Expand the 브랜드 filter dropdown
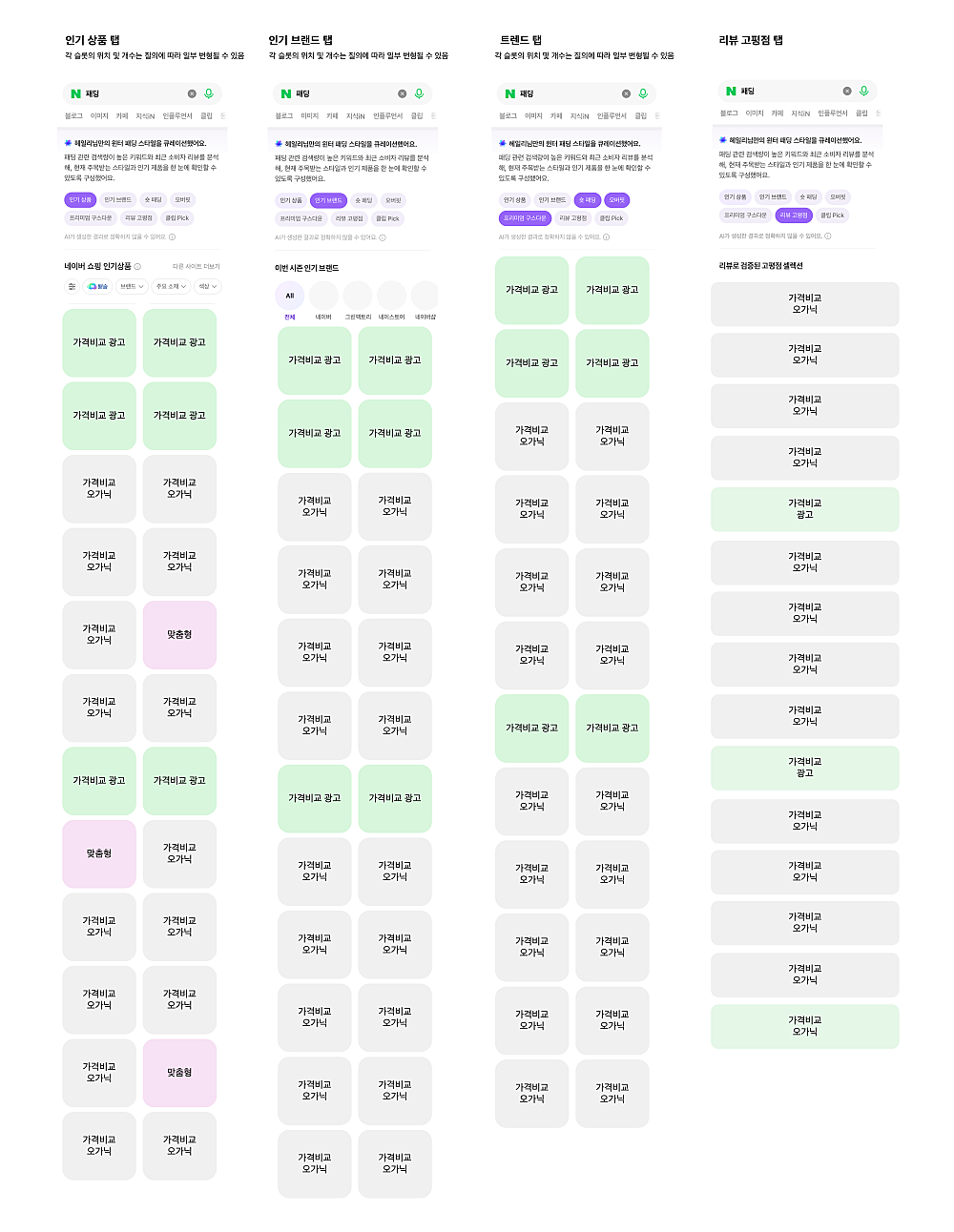The width and height of the screenshot is (954, 1232). click(x=130, y=286)
